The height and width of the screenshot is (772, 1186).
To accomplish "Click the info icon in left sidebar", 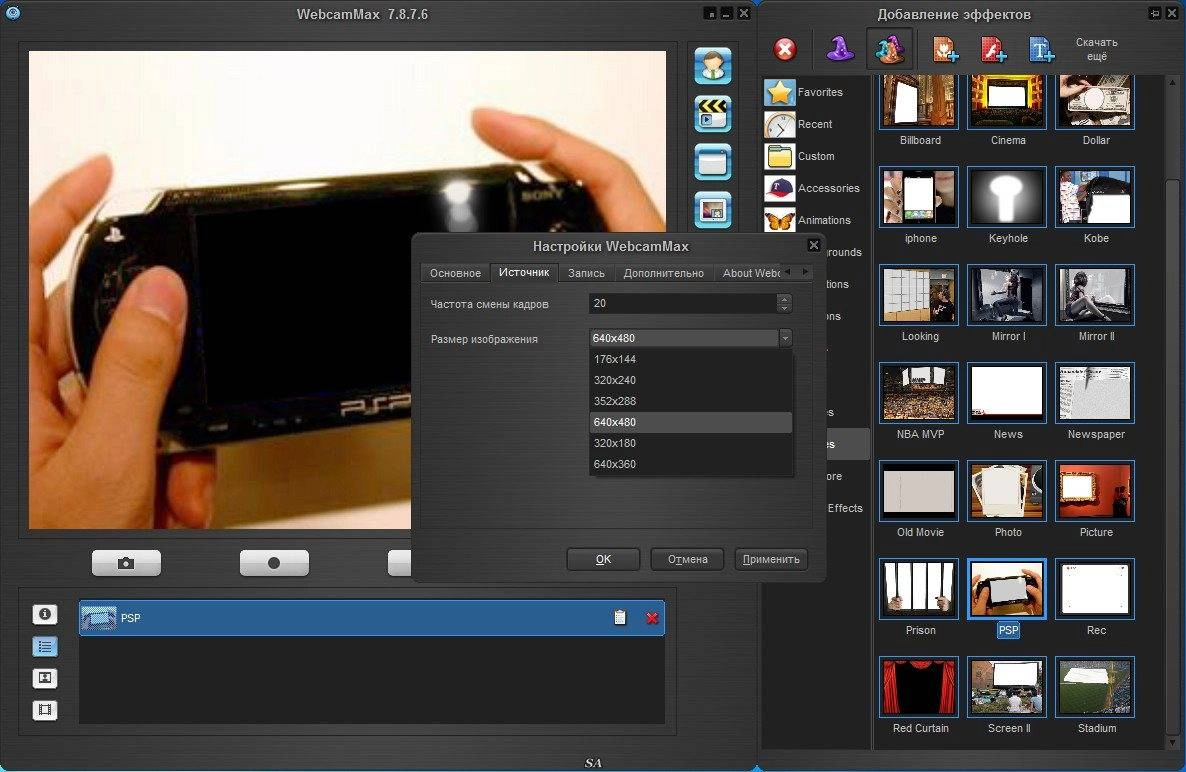I will click(x=45, y=614).
